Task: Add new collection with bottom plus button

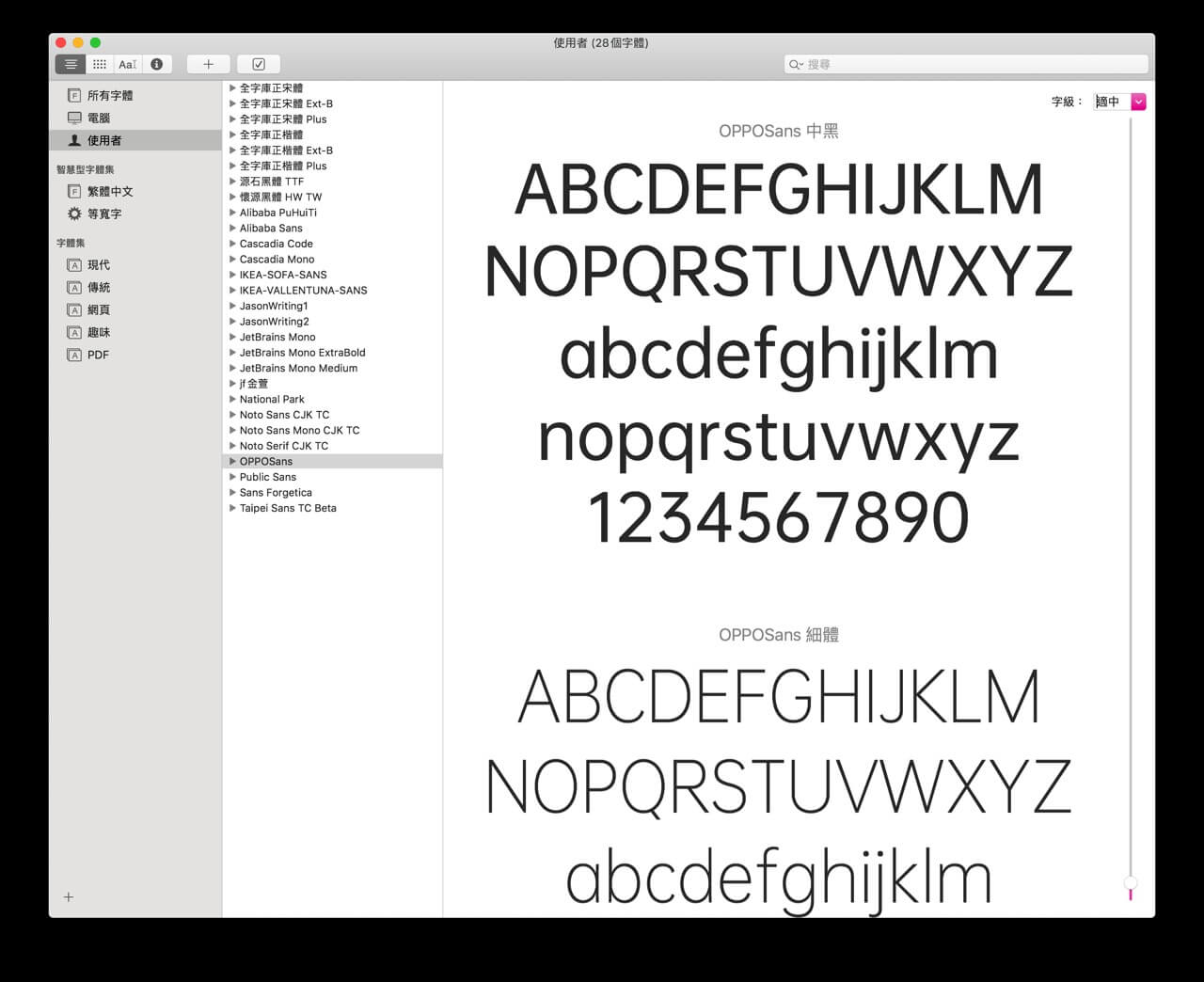Action: (x=69, y=897)
